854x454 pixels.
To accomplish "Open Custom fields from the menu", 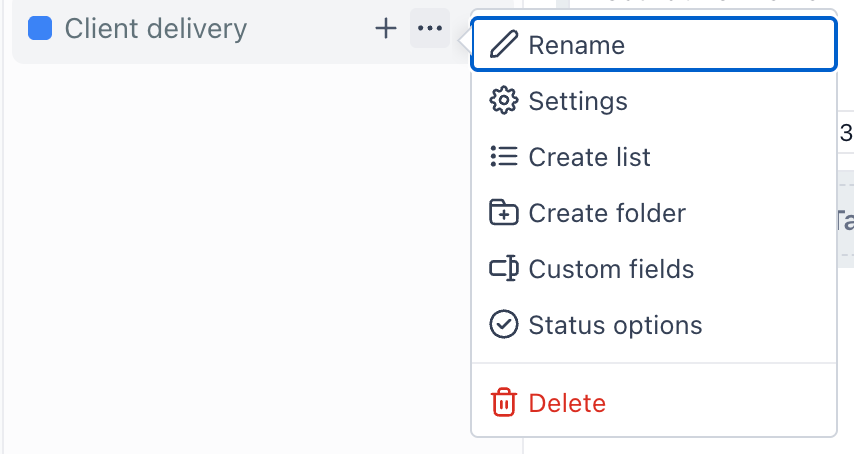I will tap(654, 269).
